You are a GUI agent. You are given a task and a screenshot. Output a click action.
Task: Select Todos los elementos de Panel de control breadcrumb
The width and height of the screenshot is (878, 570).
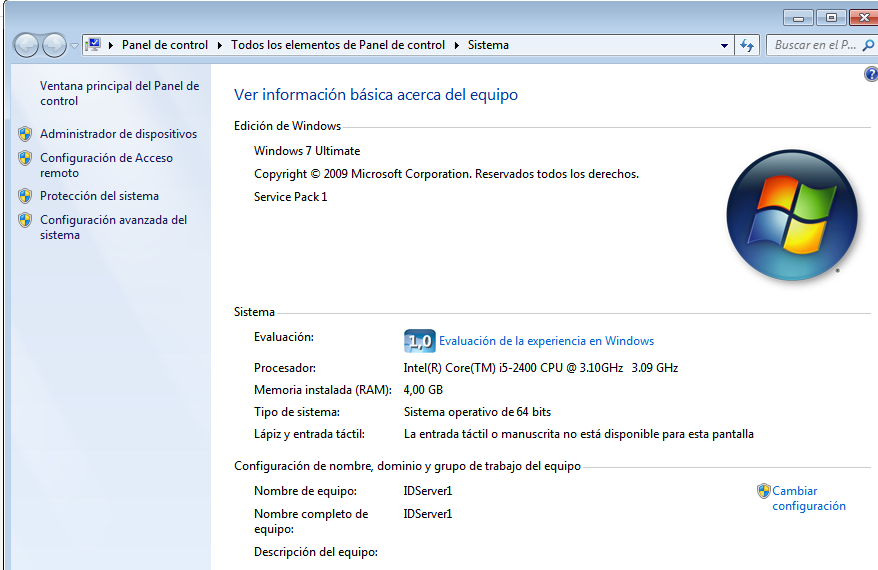(338, 45)
